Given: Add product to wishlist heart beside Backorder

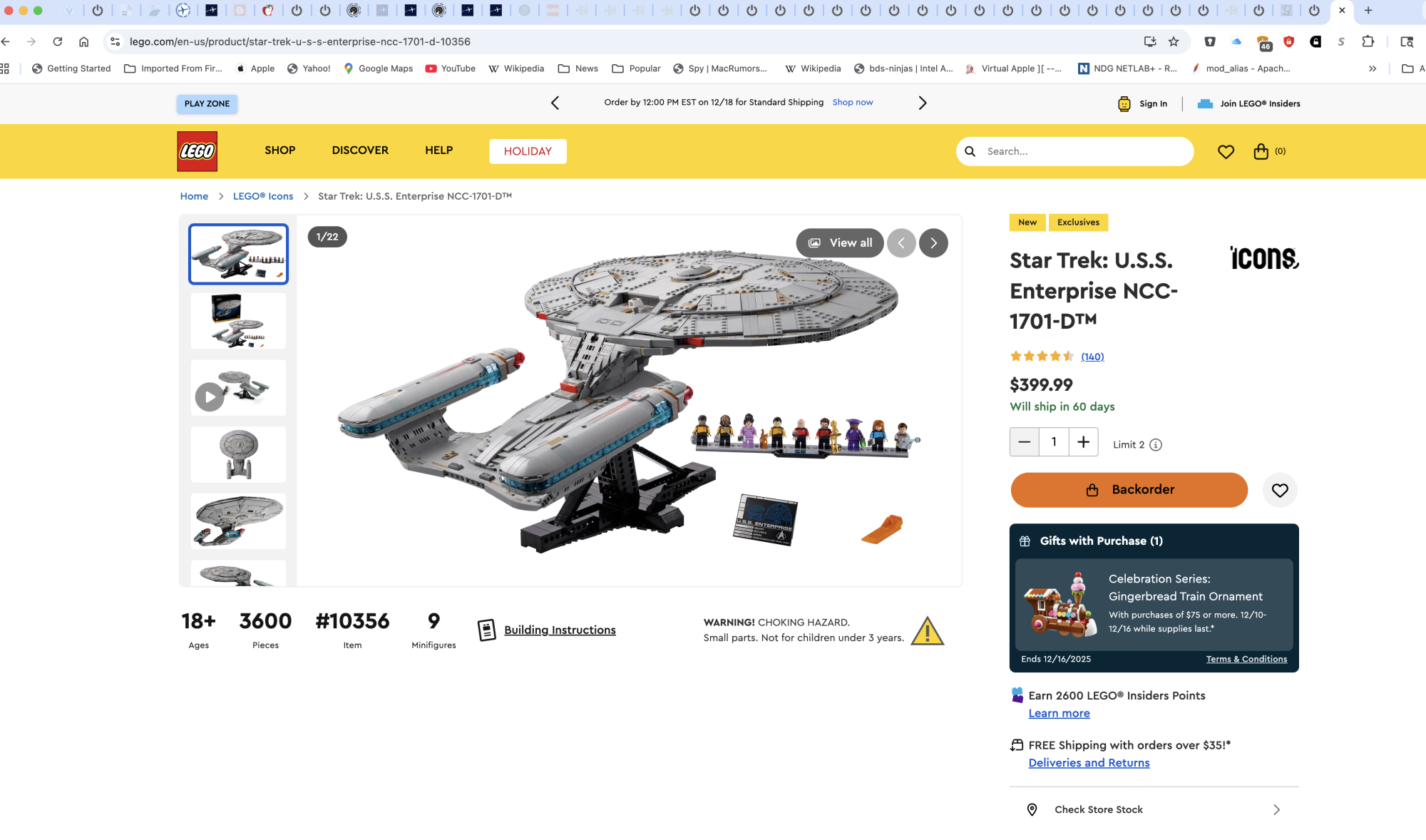Looking at the screenshot, I should coord(1280,490).
